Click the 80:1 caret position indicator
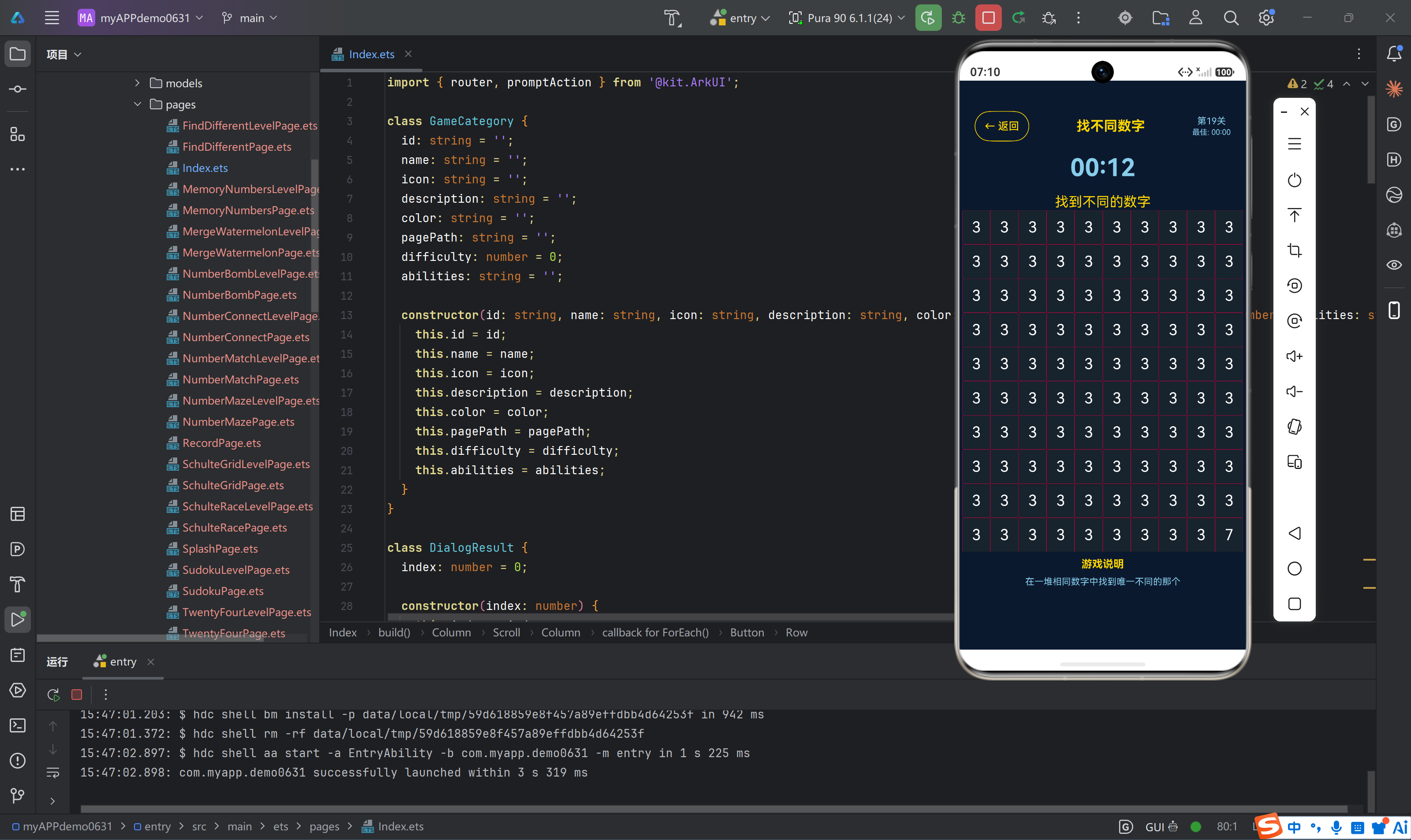1411x840 pixels. 1226,826
